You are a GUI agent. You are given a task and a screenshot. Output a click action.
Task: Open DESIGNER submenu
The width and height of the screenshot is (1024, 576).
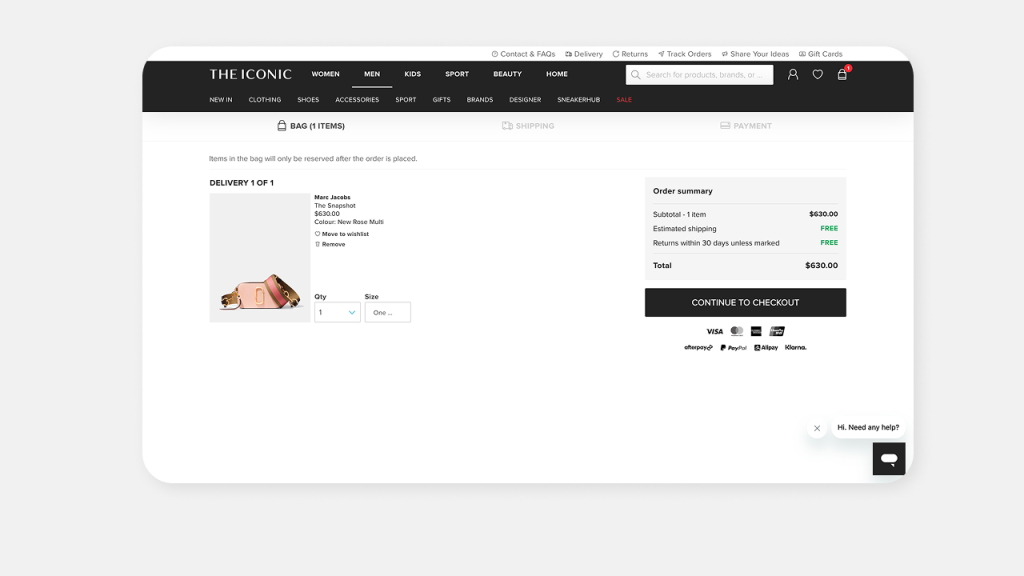[525, 100]
